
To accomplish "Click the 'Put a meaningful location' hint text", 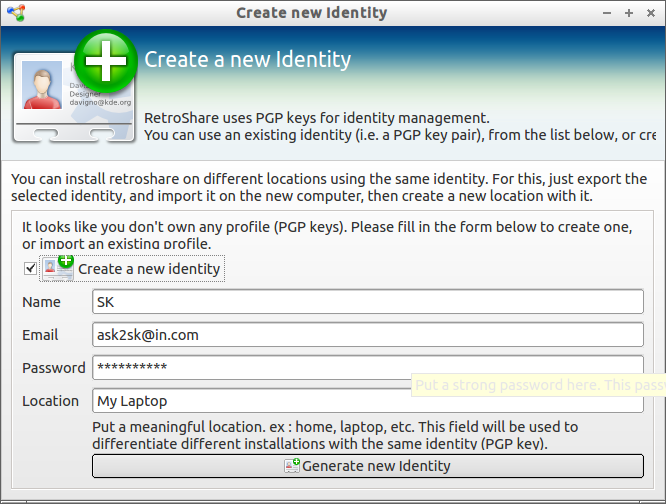I will tap(335, 435).
